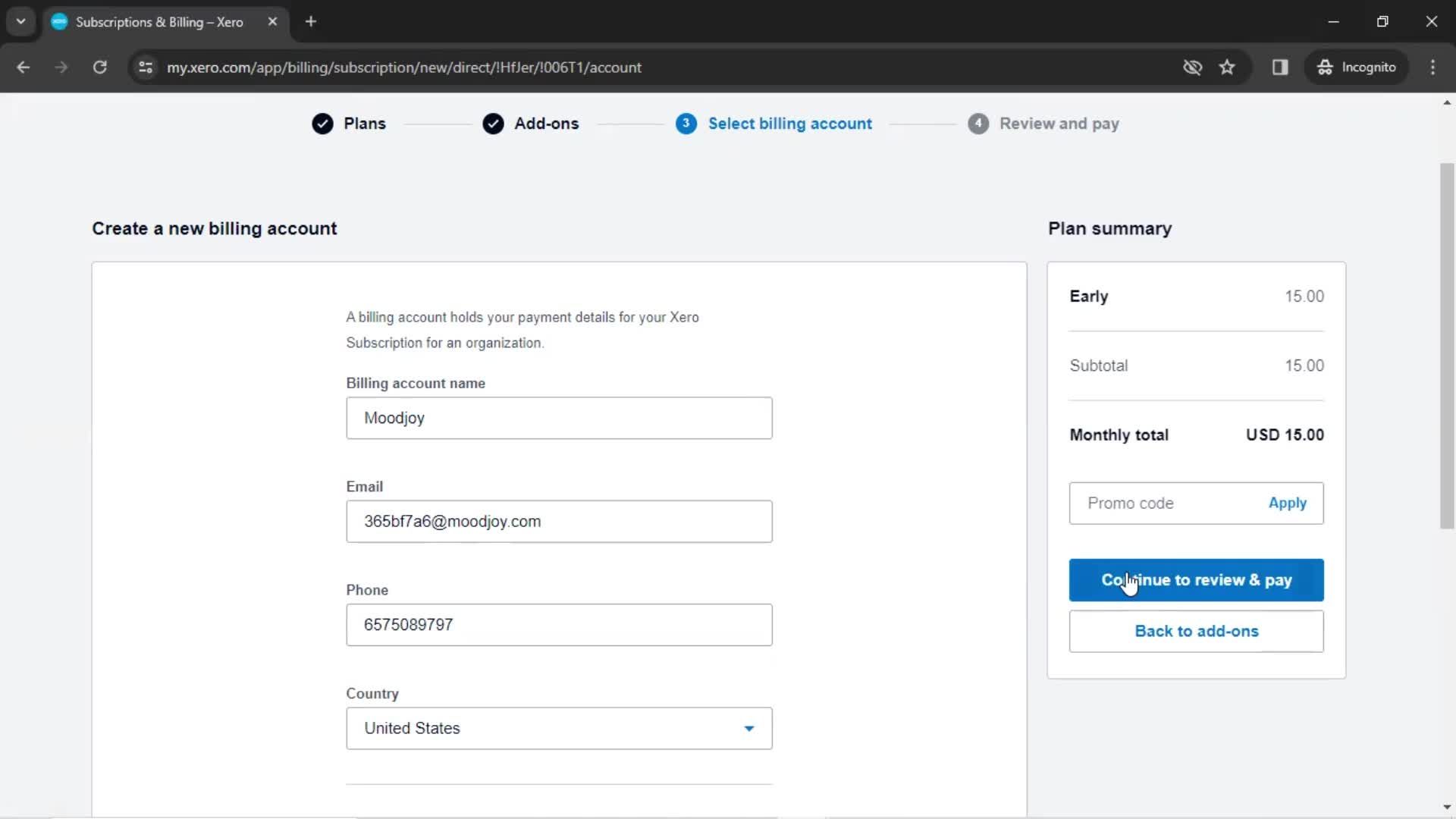Click Continue to review & pay
The image size is (1456, 819).
coord(1196,580)
